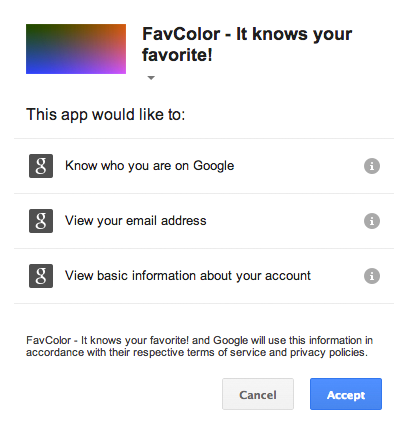Click the This app would like to heading

(105, 114)
